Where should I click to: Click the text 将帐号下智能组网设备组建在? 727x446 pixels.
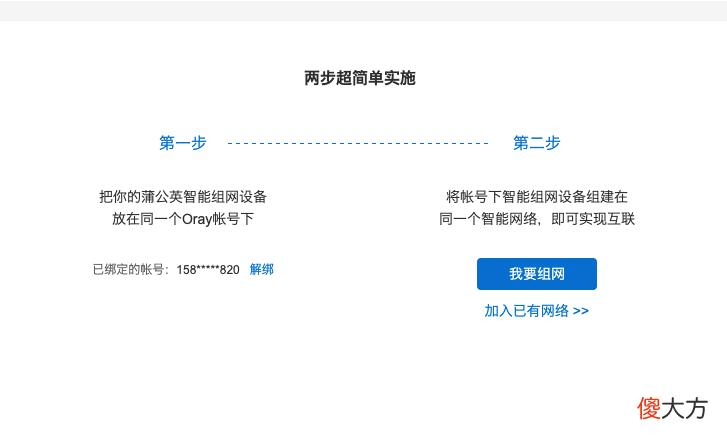(536, 197)
